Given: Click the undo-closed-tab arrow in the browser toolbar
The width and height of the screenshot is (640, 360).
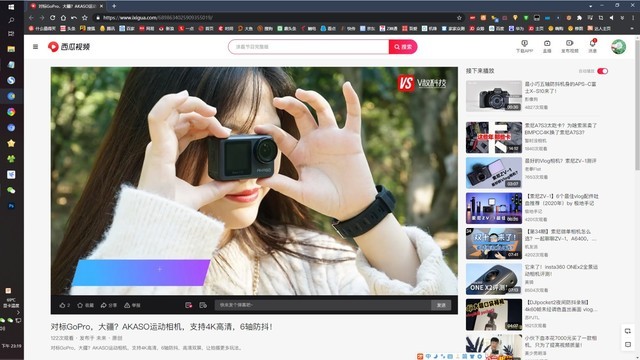Looking at the screenshot, I should point(74,18).
